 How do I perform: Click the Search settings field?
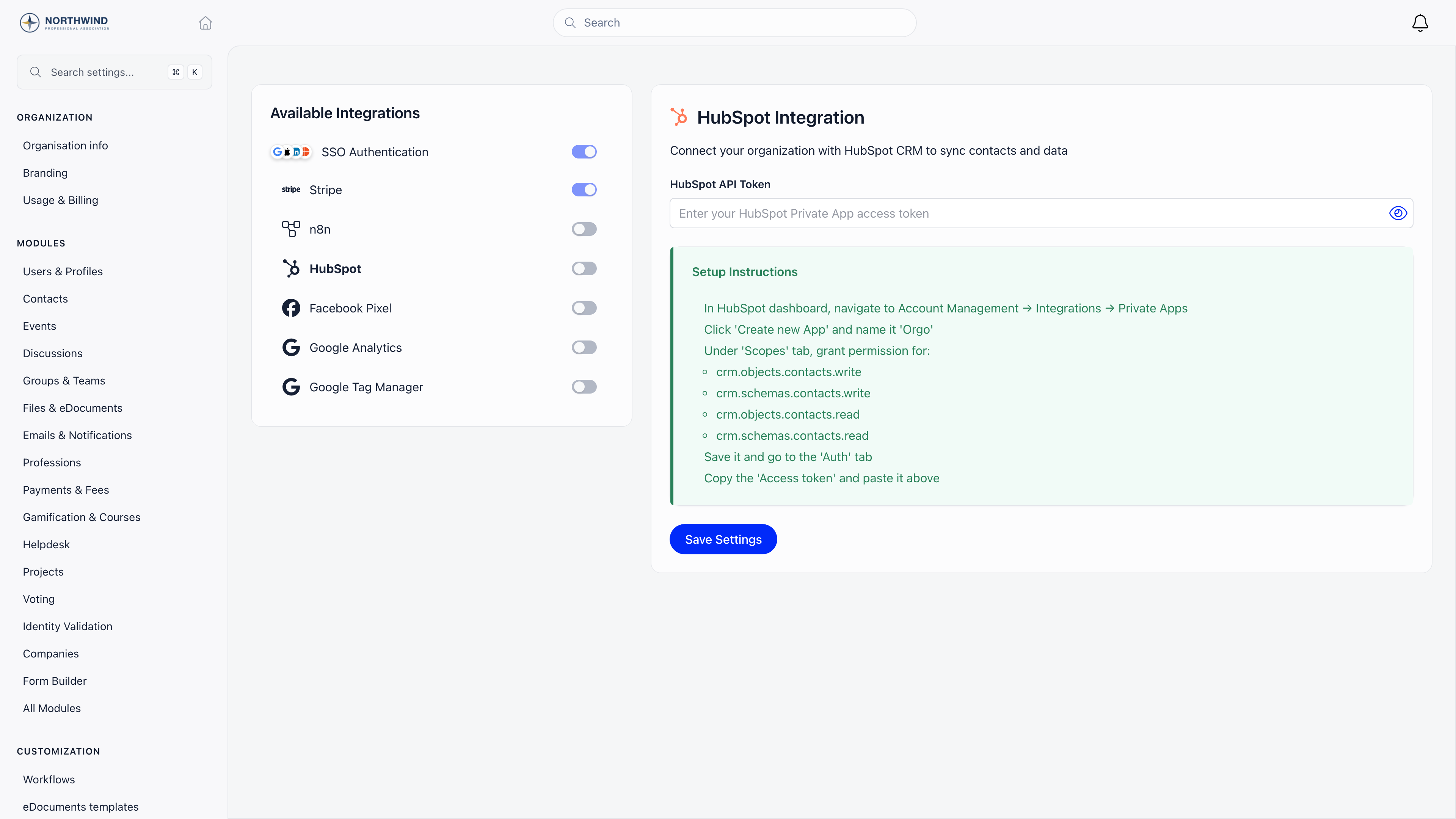coord(114,72)
